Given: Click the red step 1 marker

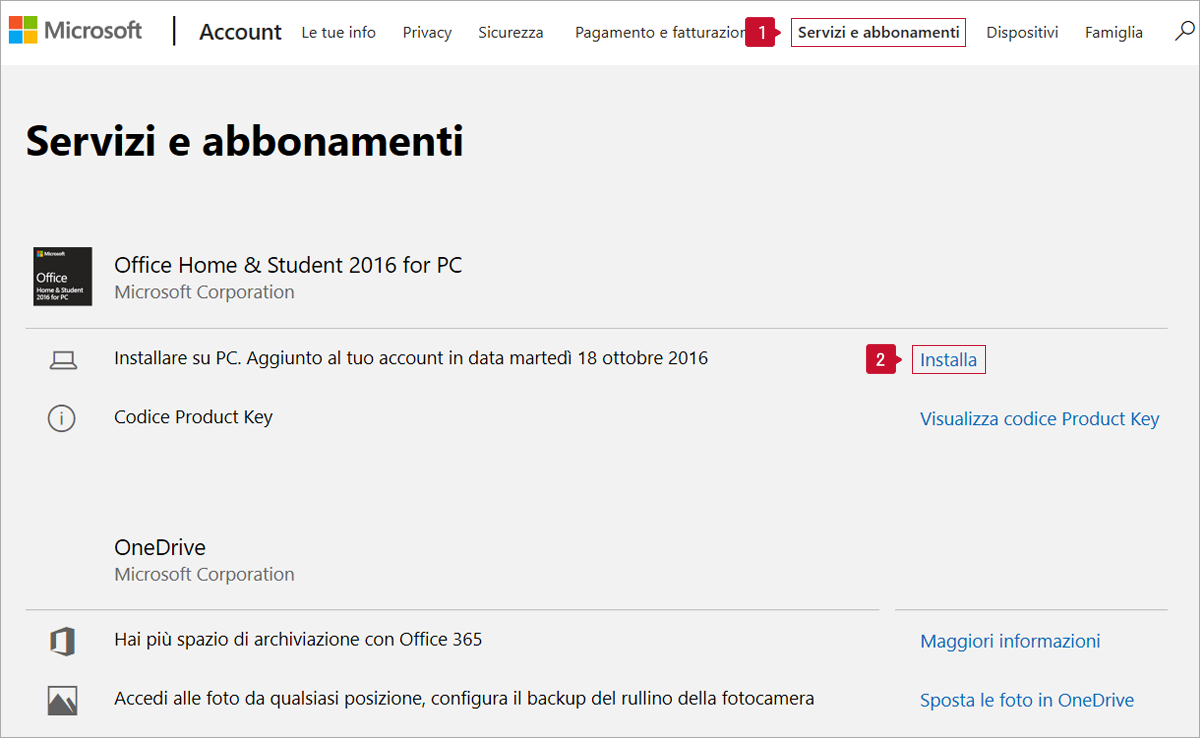Looking at the screenshot, I should 761,33.
